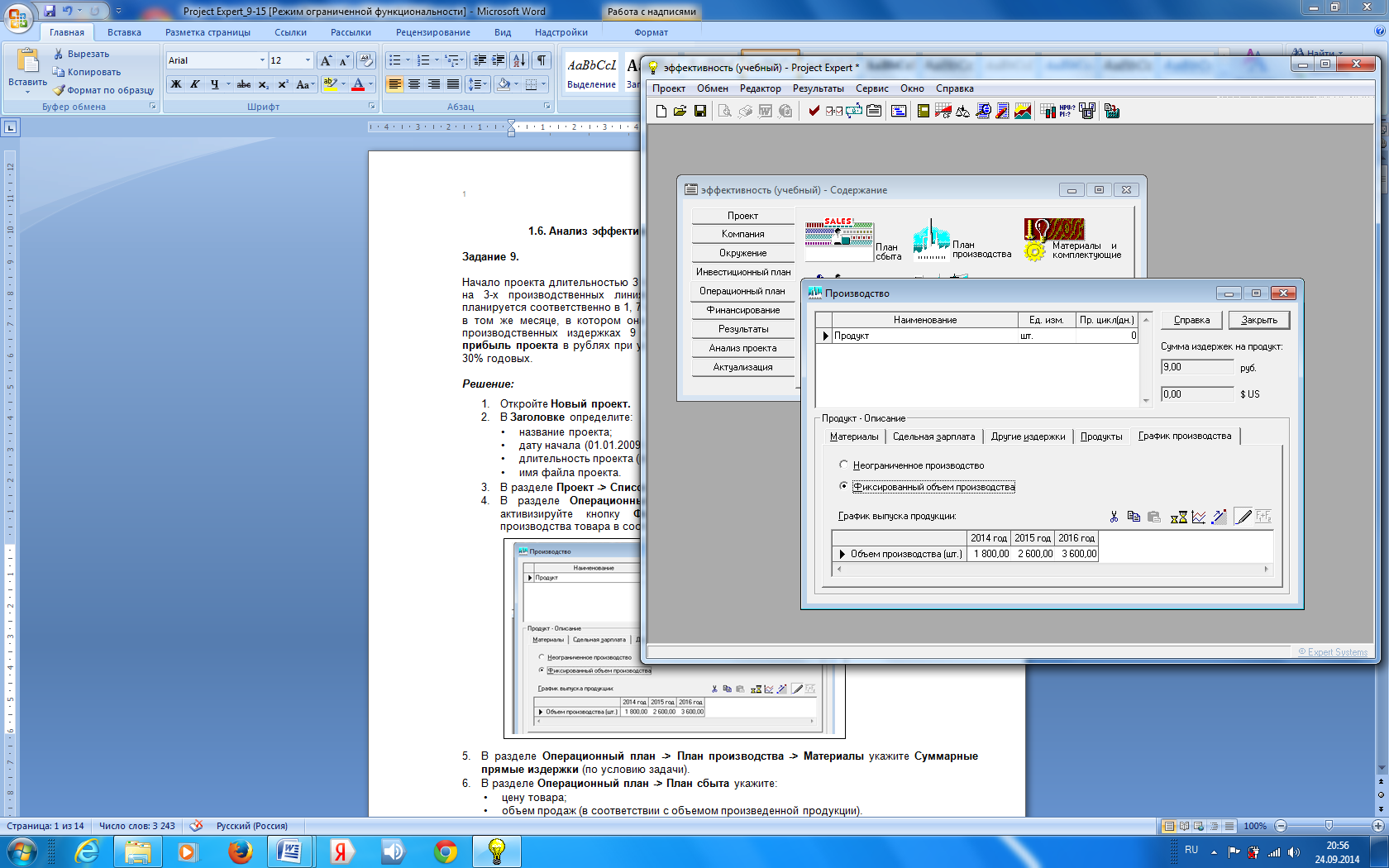
Task: Click the red checkmark toolbar icon
Action: click(x=814, y=111)
